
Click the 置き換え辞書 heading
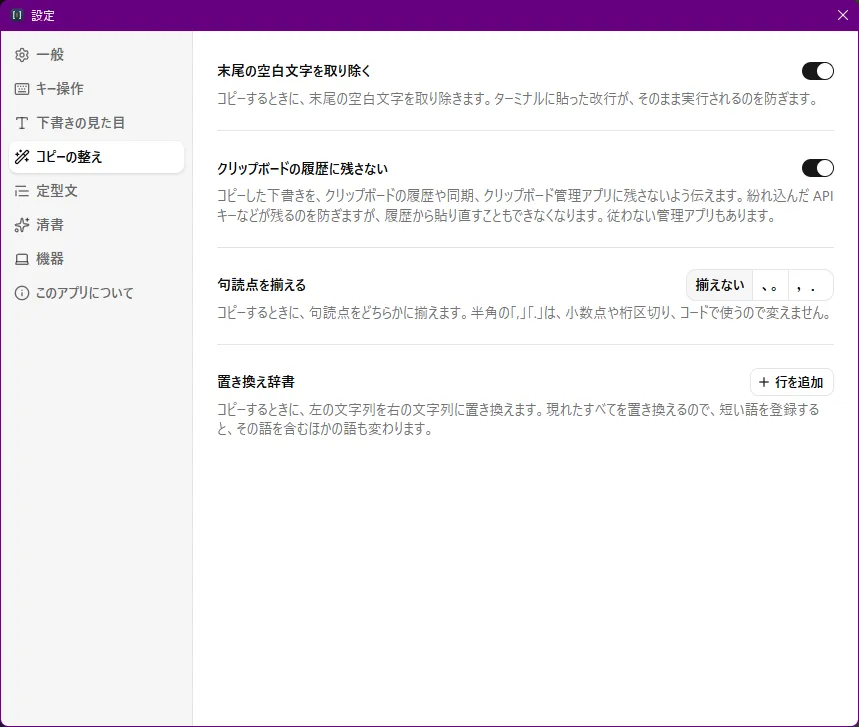click(256, 382)
